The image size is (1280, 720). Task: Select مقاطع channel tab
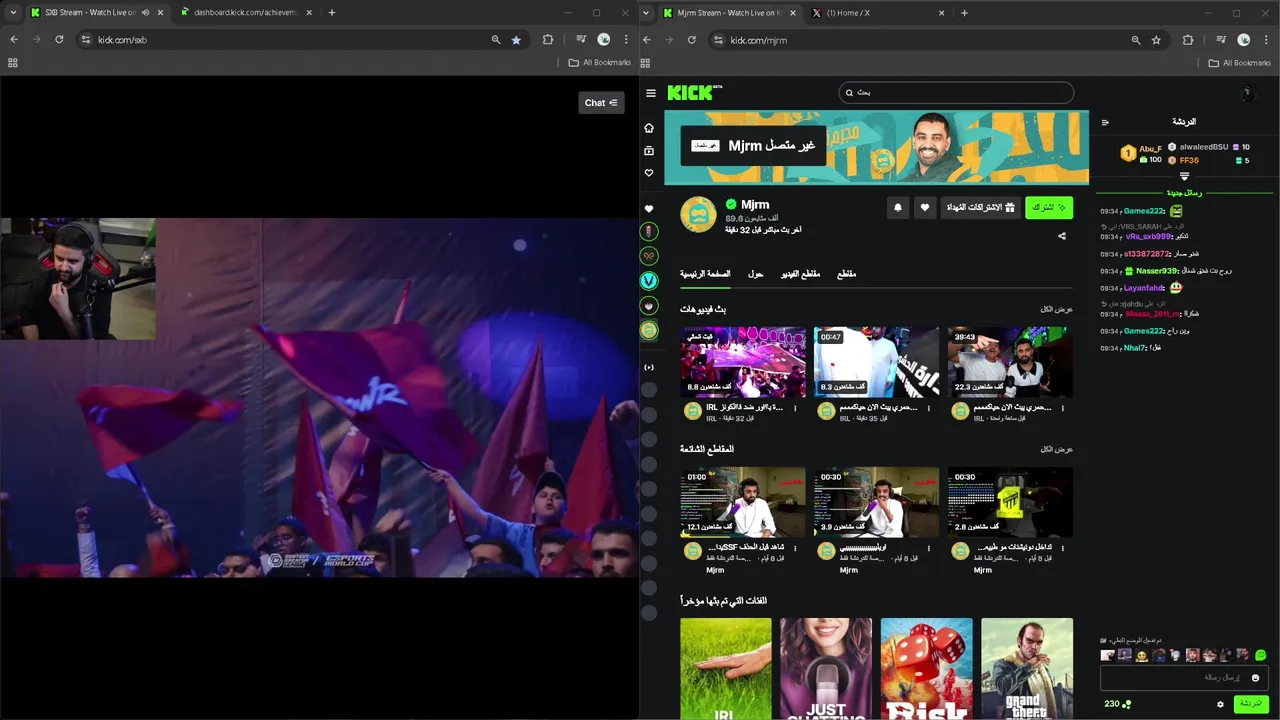[846, 274]
